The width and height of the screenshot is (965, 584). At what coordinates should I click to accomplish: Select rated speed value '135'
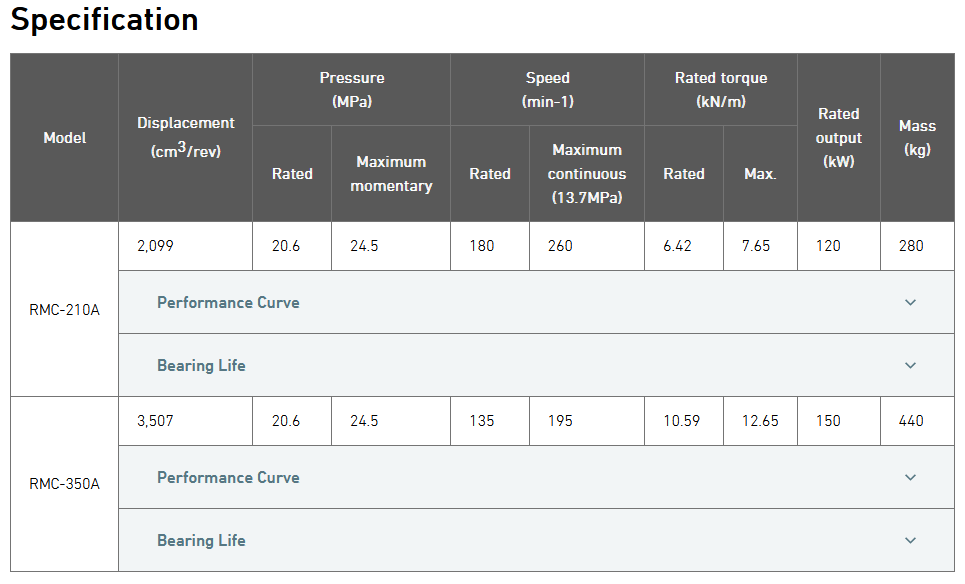[482, 421]
